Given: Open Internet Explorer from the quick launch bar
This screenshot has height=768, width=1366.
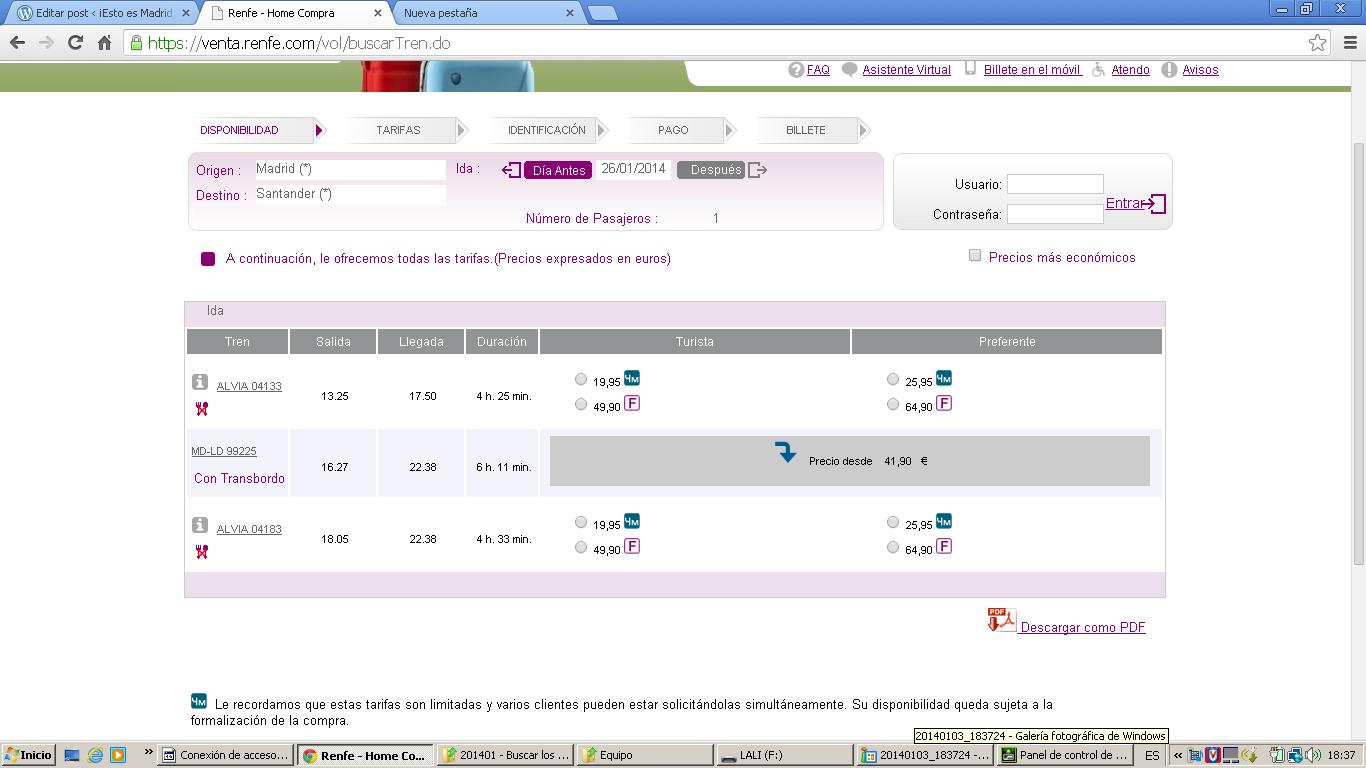Looking at the screenshot, I should 95,755.
